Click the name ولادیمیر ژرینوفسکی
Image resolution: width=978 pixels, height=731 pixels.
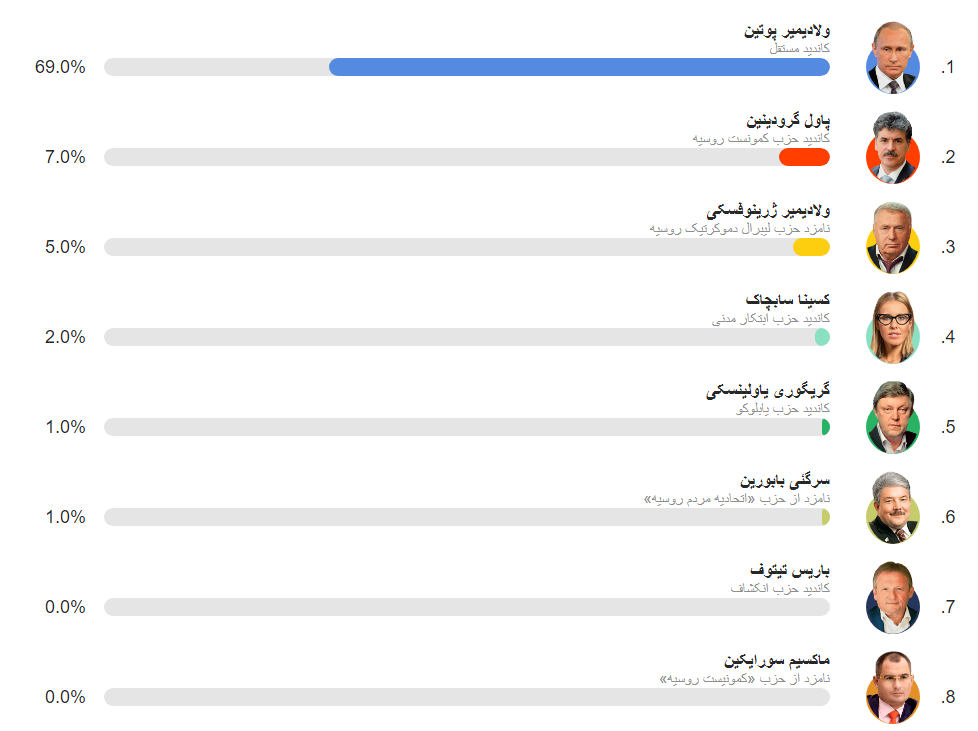(768, 210)
